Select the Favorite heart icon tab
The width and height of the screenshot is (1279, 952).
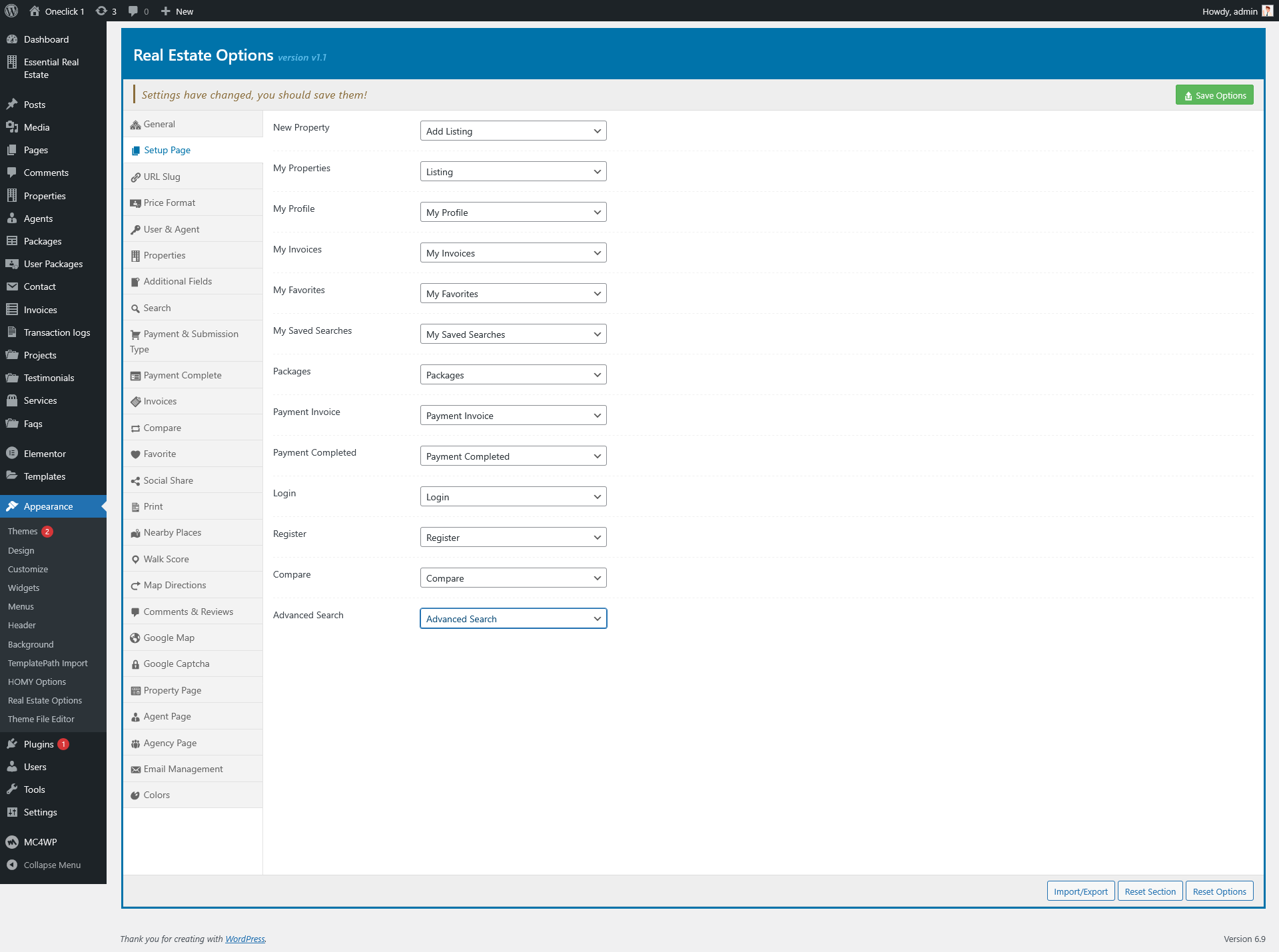click(x=193, y=454)
